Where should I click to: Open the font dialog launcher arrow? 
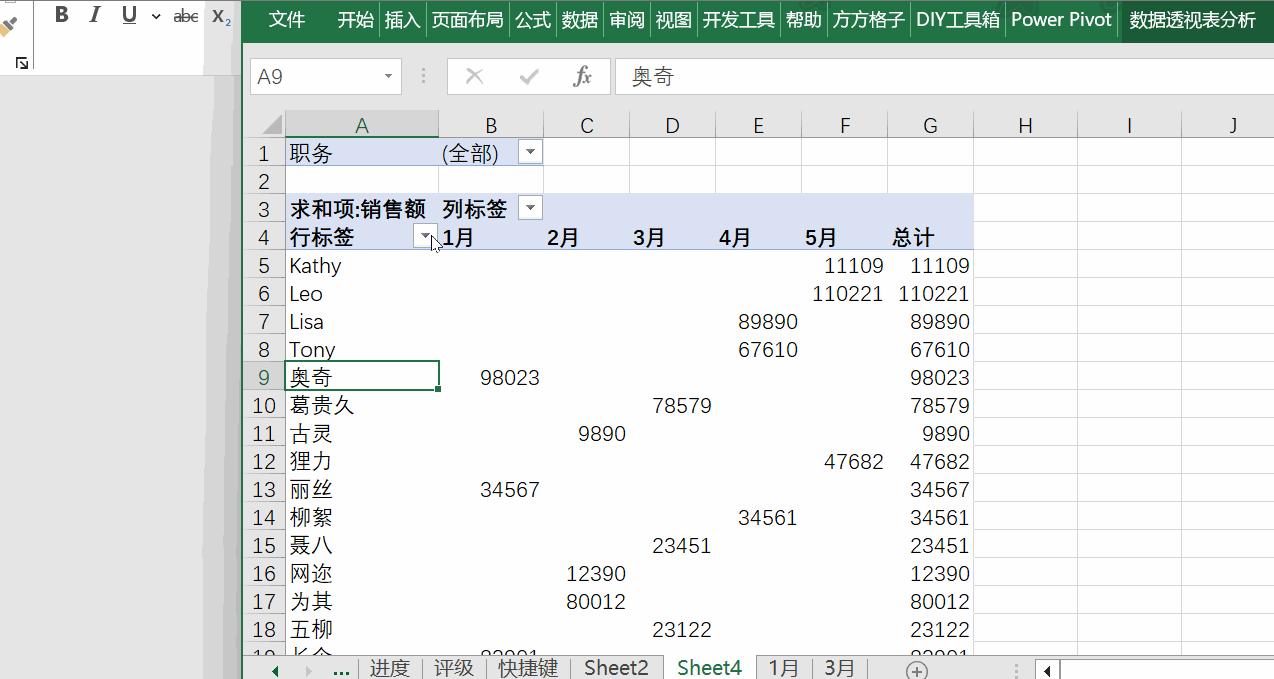click(22, 62)
